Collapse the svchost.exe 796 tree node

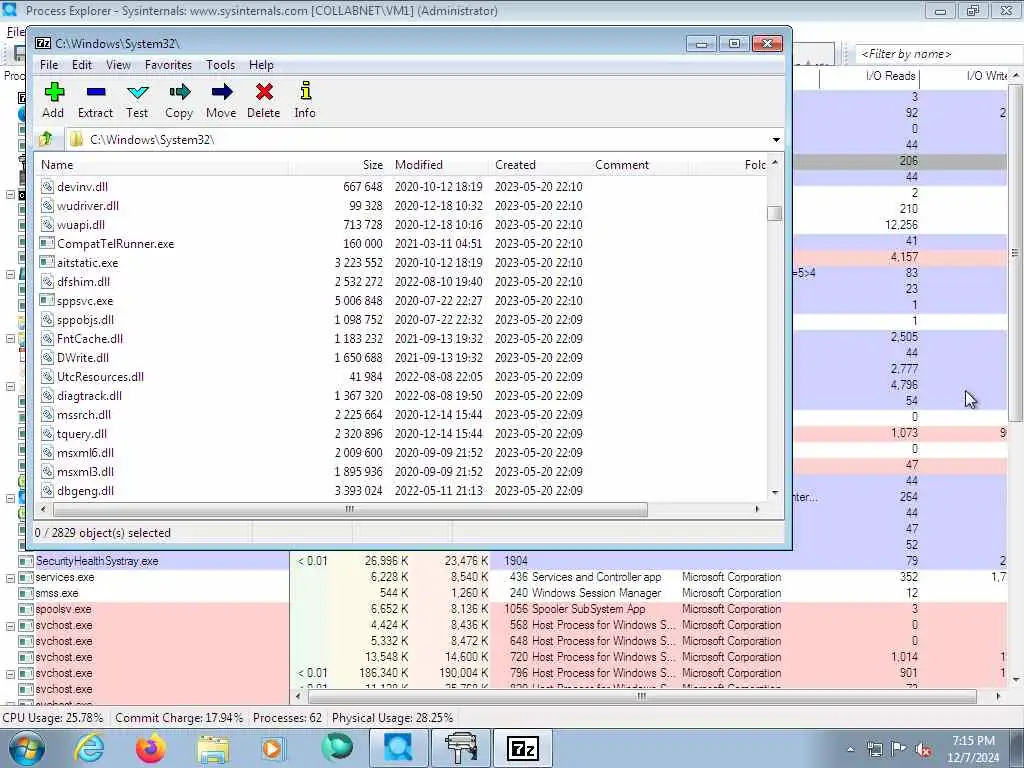(10, 673)
